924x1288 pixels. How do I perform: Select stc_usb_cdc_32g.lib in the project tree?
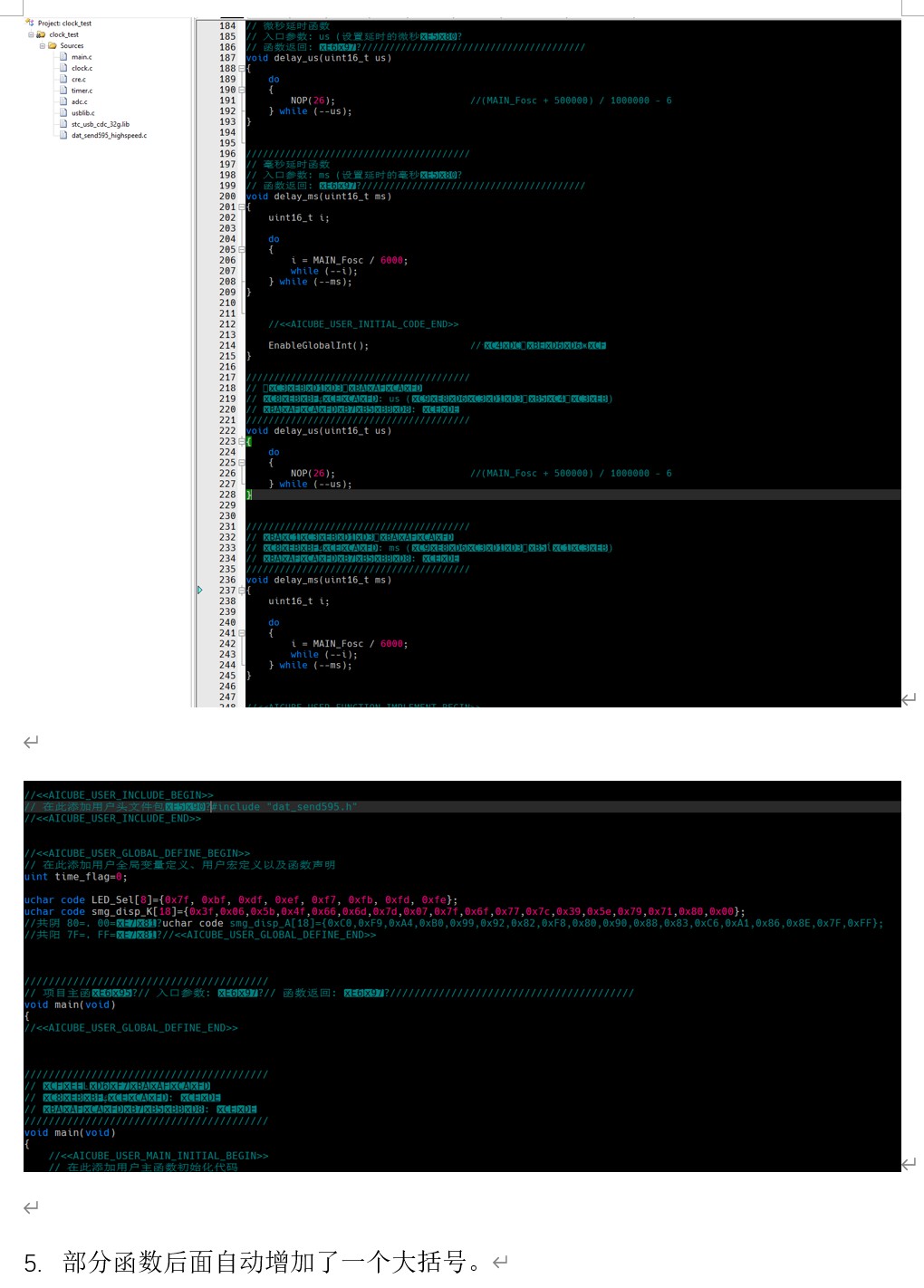[101, 124]
